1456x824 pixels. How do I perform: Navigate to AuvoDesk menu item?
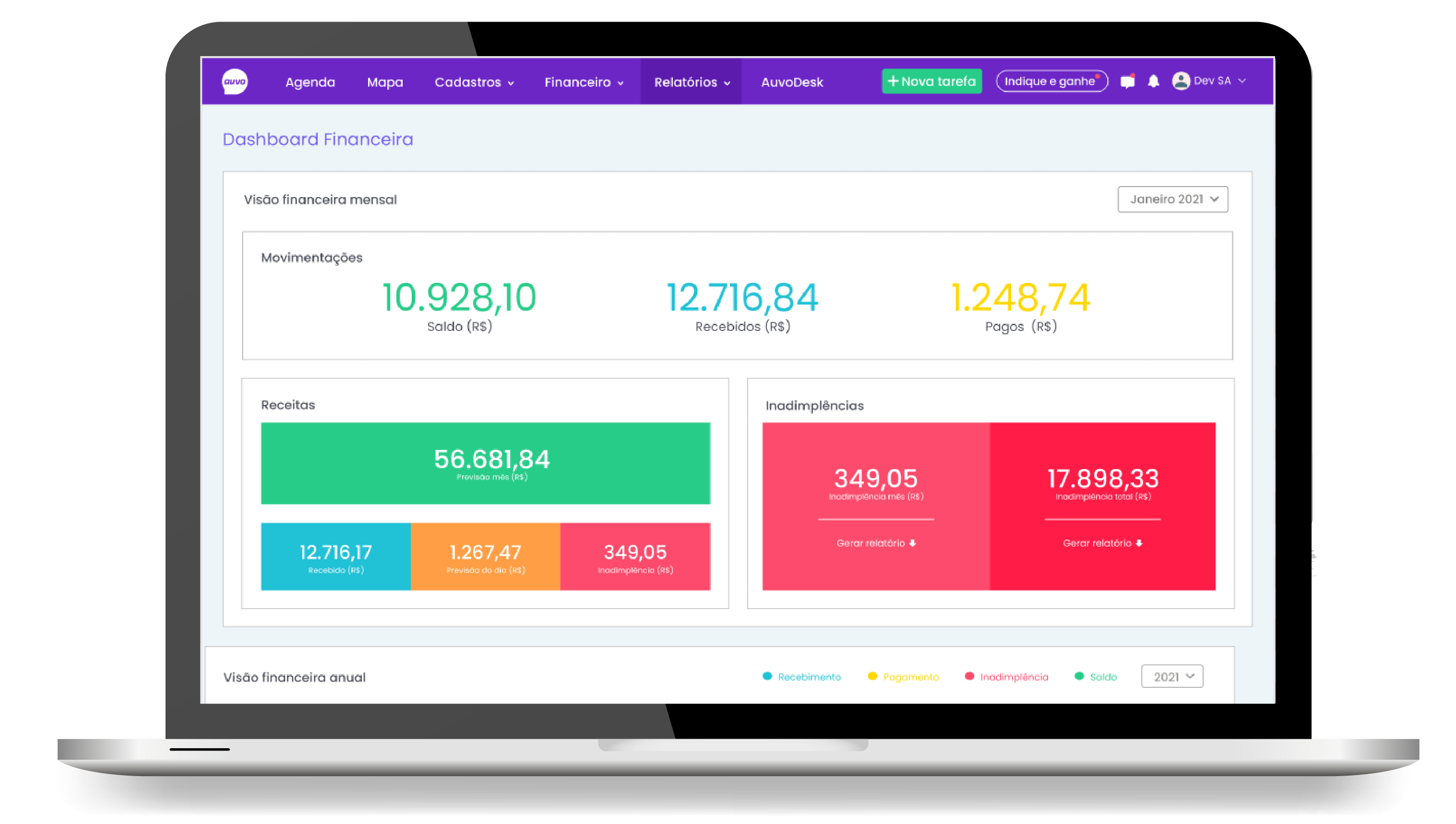[x=795, y=81]
